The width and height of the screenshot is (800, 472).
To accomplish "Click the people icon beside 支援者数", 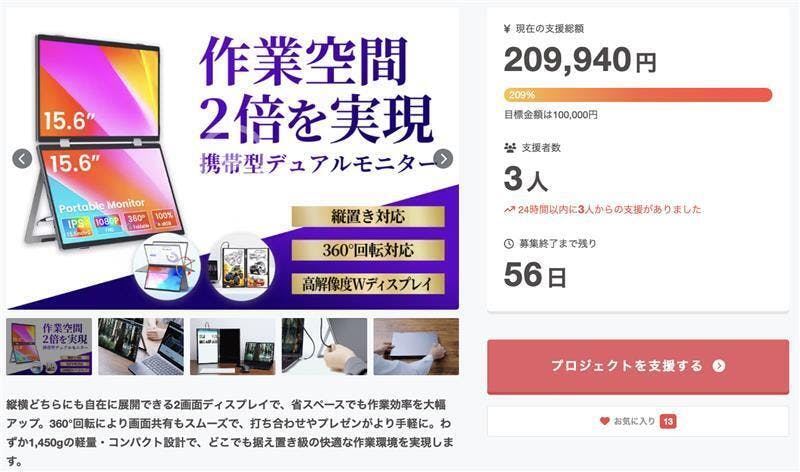I will (x=510, y=147).
